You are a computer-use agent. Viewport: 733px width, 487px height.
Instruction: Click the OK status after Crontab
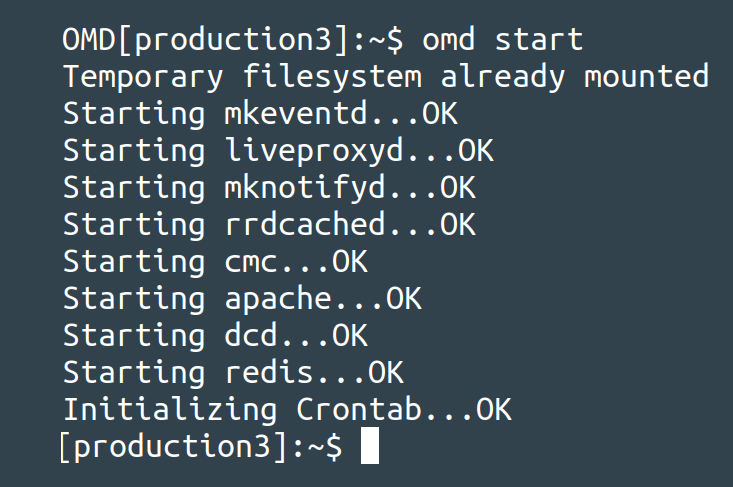[x=493, y=410]
